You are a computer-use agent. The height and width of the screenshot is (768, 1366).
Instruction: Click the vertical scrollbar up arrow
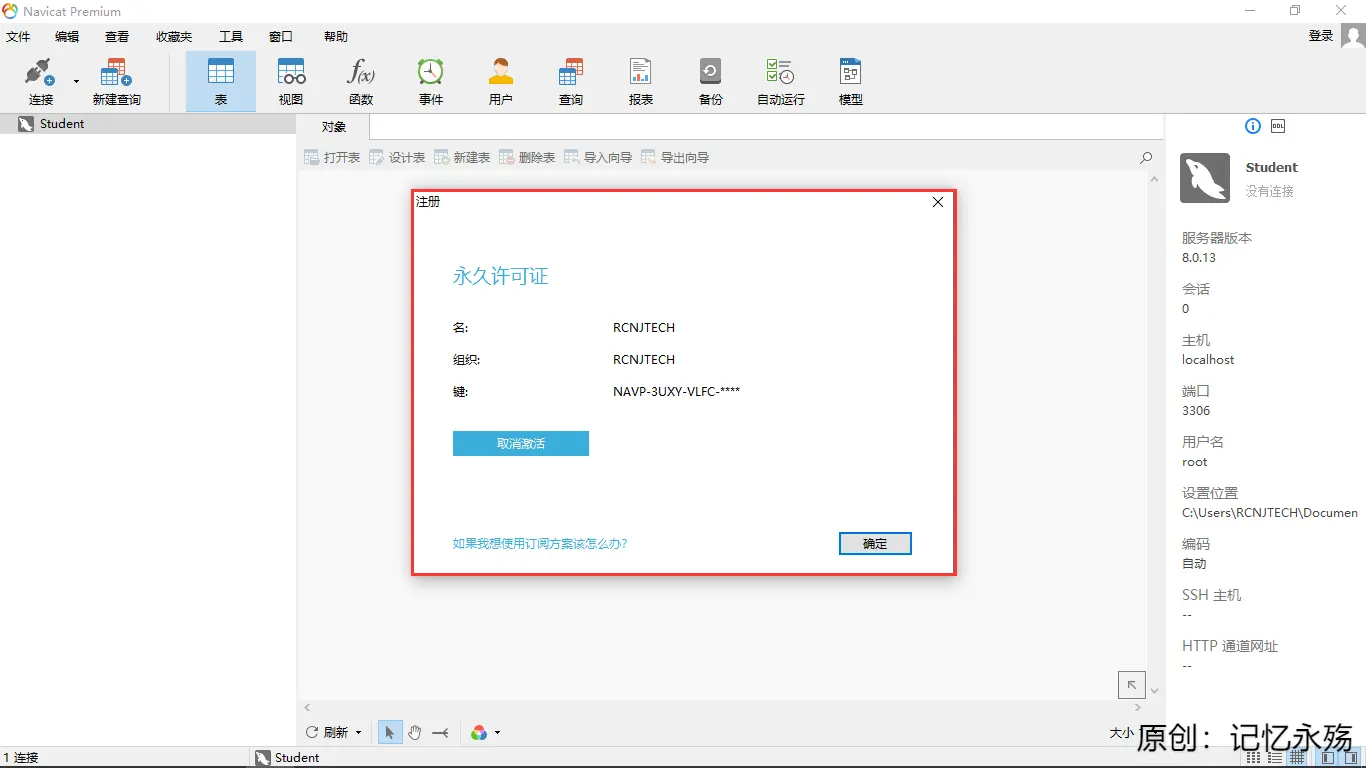coord(1155,180)
